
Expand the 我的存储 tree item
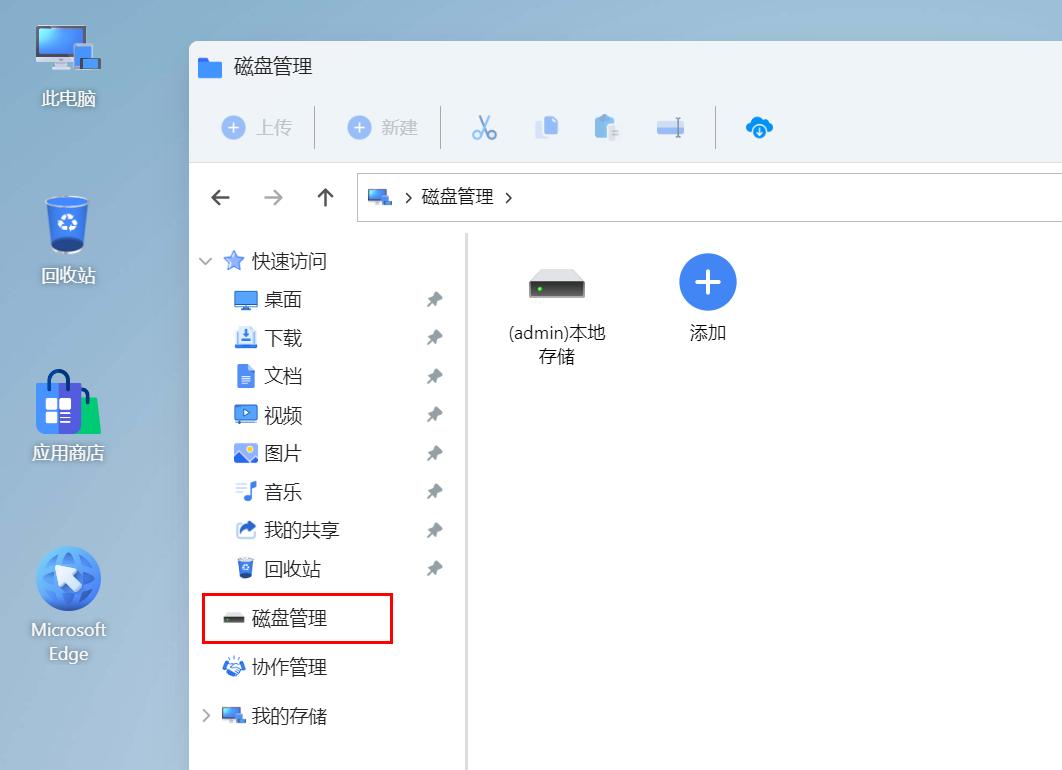206,715
